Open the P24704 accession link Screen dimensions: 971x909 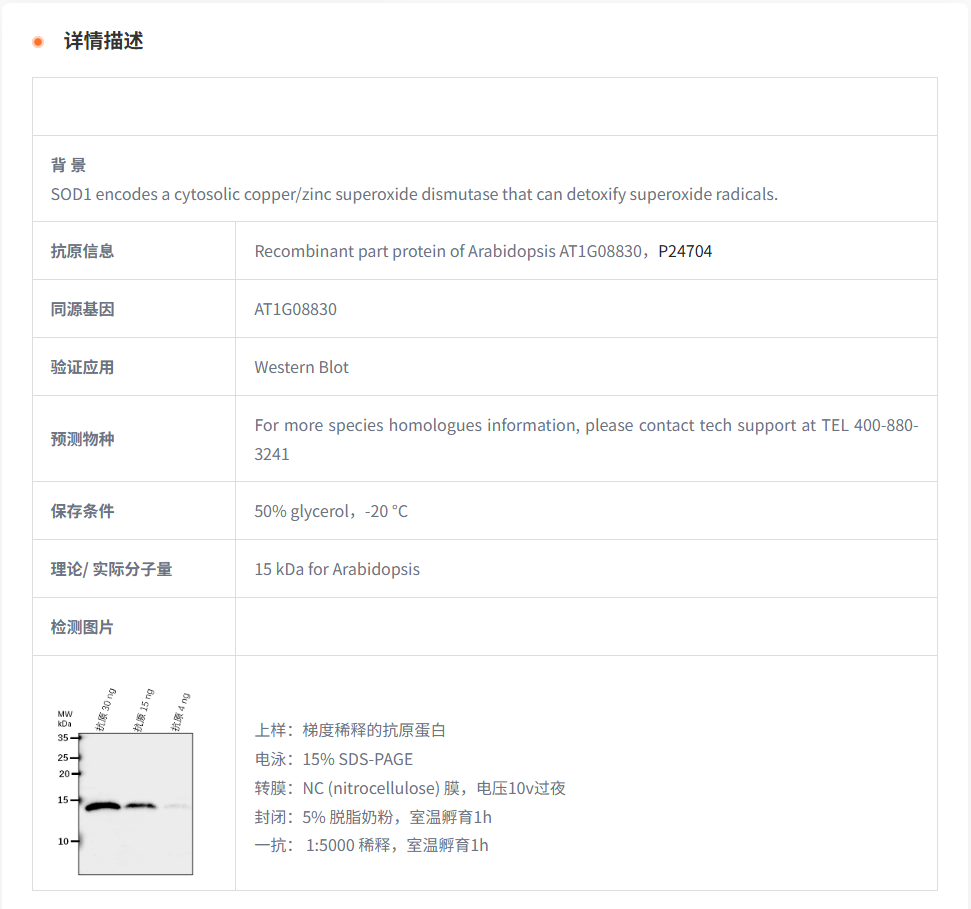[685, 251]
